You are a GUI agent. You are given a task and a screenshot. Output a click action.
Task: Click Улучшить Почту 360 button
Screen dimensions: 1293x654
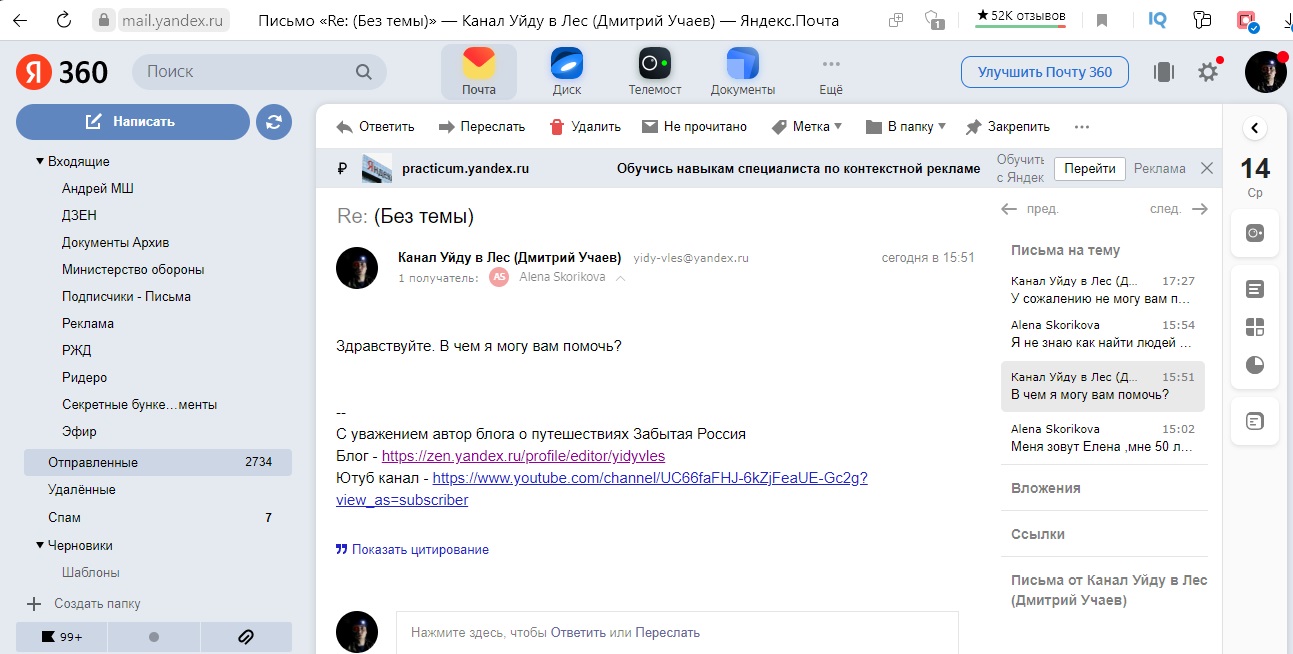pyautogui.click(x=1045, y=72)
